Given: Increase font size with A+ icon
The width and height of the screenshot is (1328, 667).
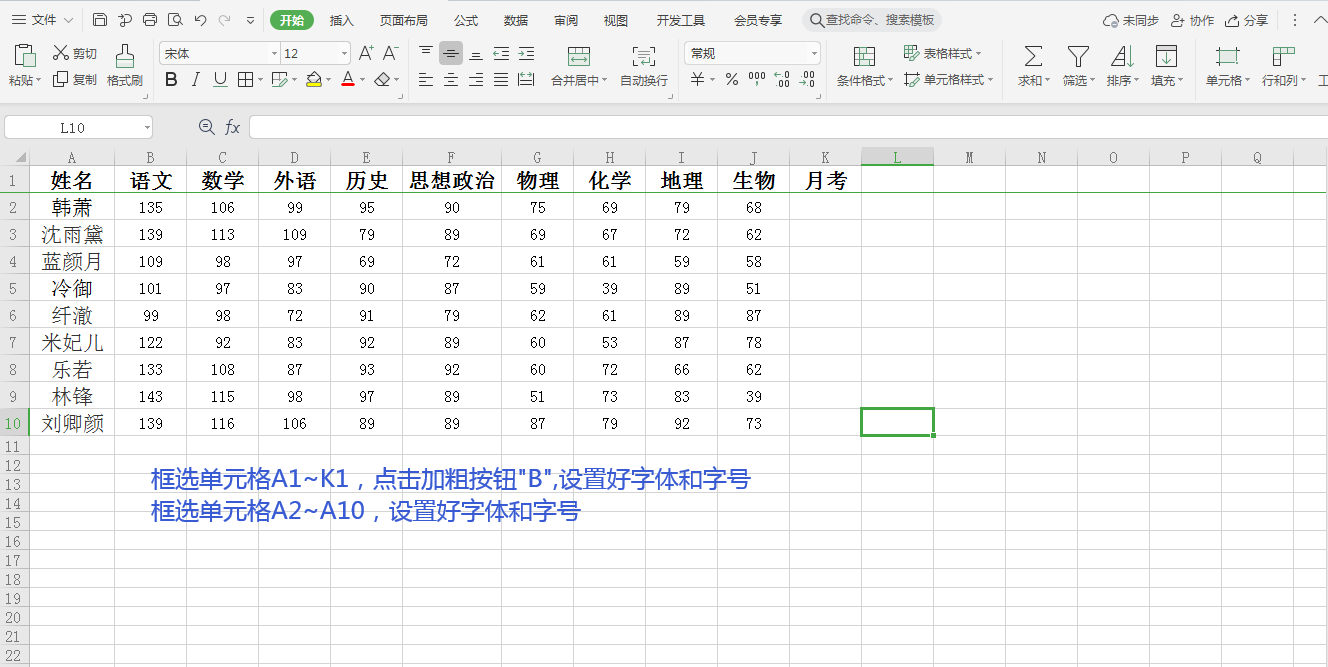Looking at the screenshot, I should coord(366,53).
